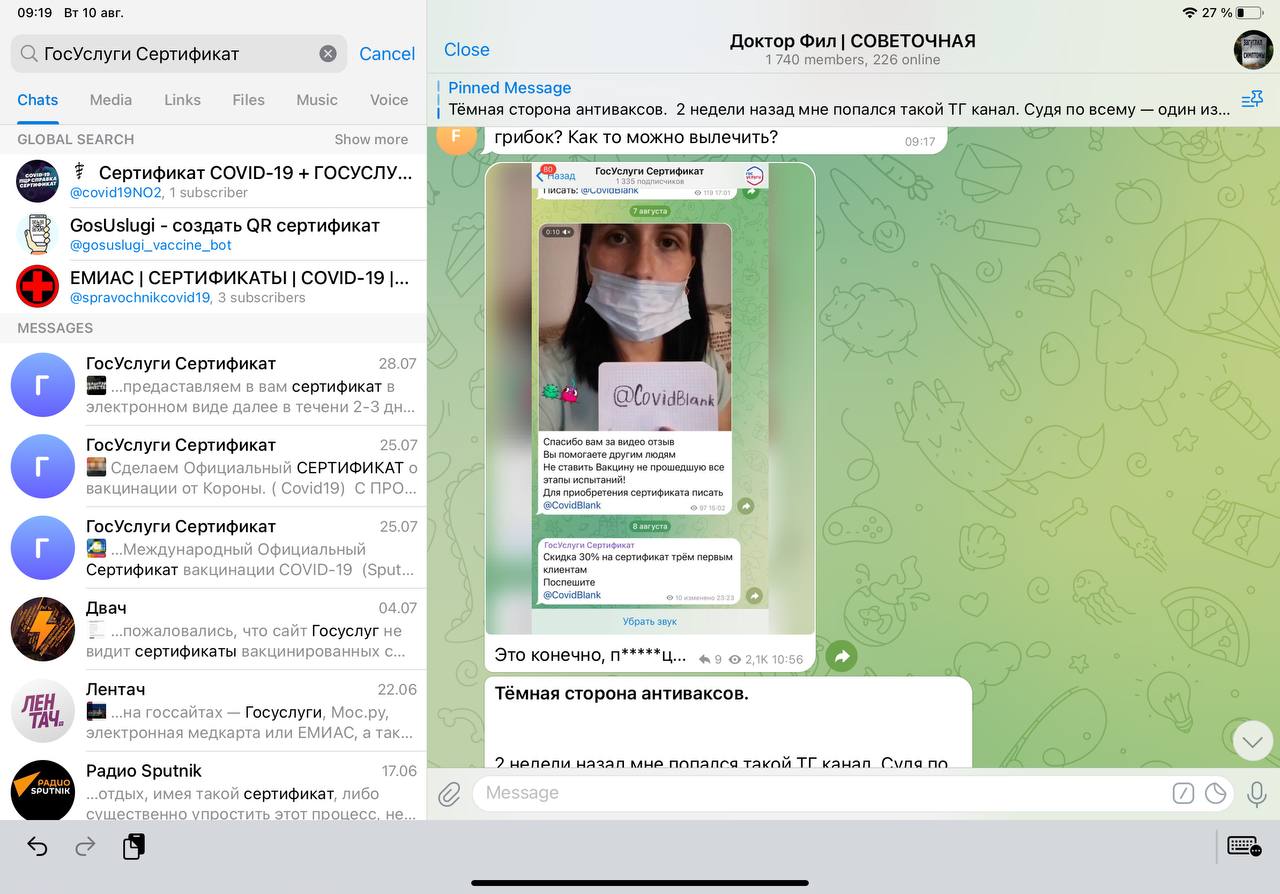Screen dimensions: 1280x894
Task: Select 'Сертификат COVID-19 + ГОСУСЛУ...' result
Action: (x=213, y=181)
